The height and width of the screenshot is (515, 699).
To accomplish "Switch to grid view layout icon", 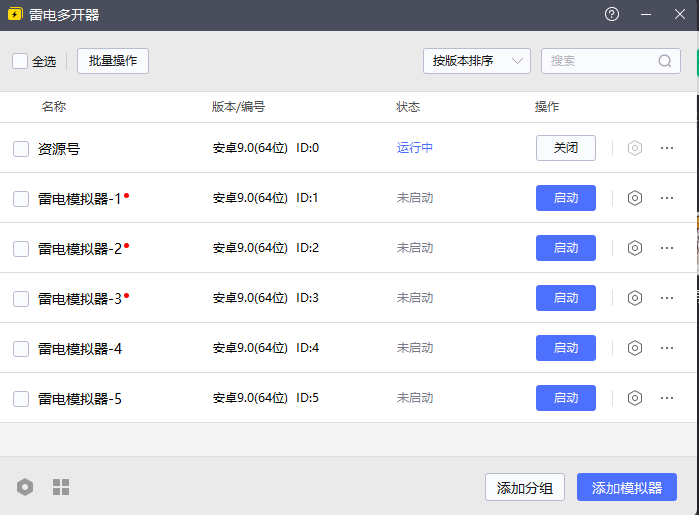I will click(x=61, y=487).
